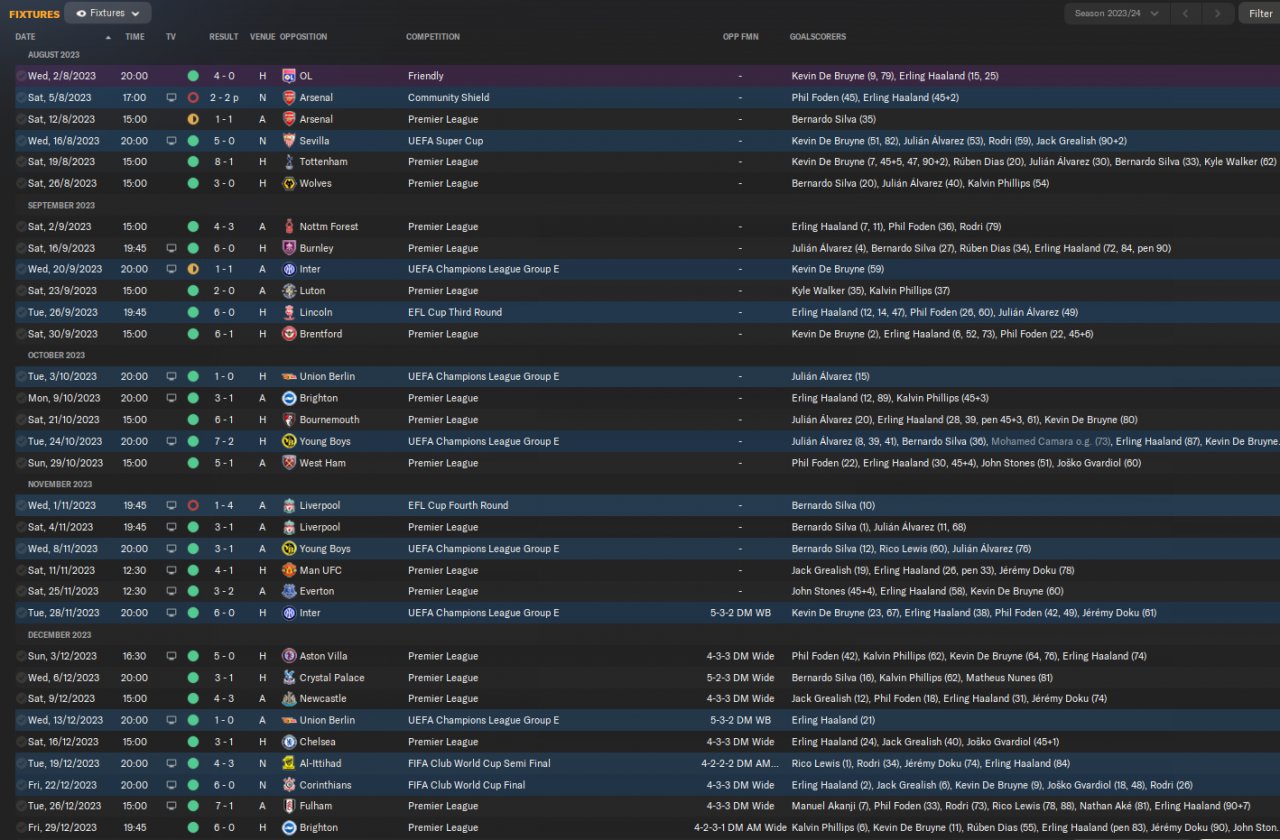
Task: Click the West Ham club badge
Action: pos(289,463)
